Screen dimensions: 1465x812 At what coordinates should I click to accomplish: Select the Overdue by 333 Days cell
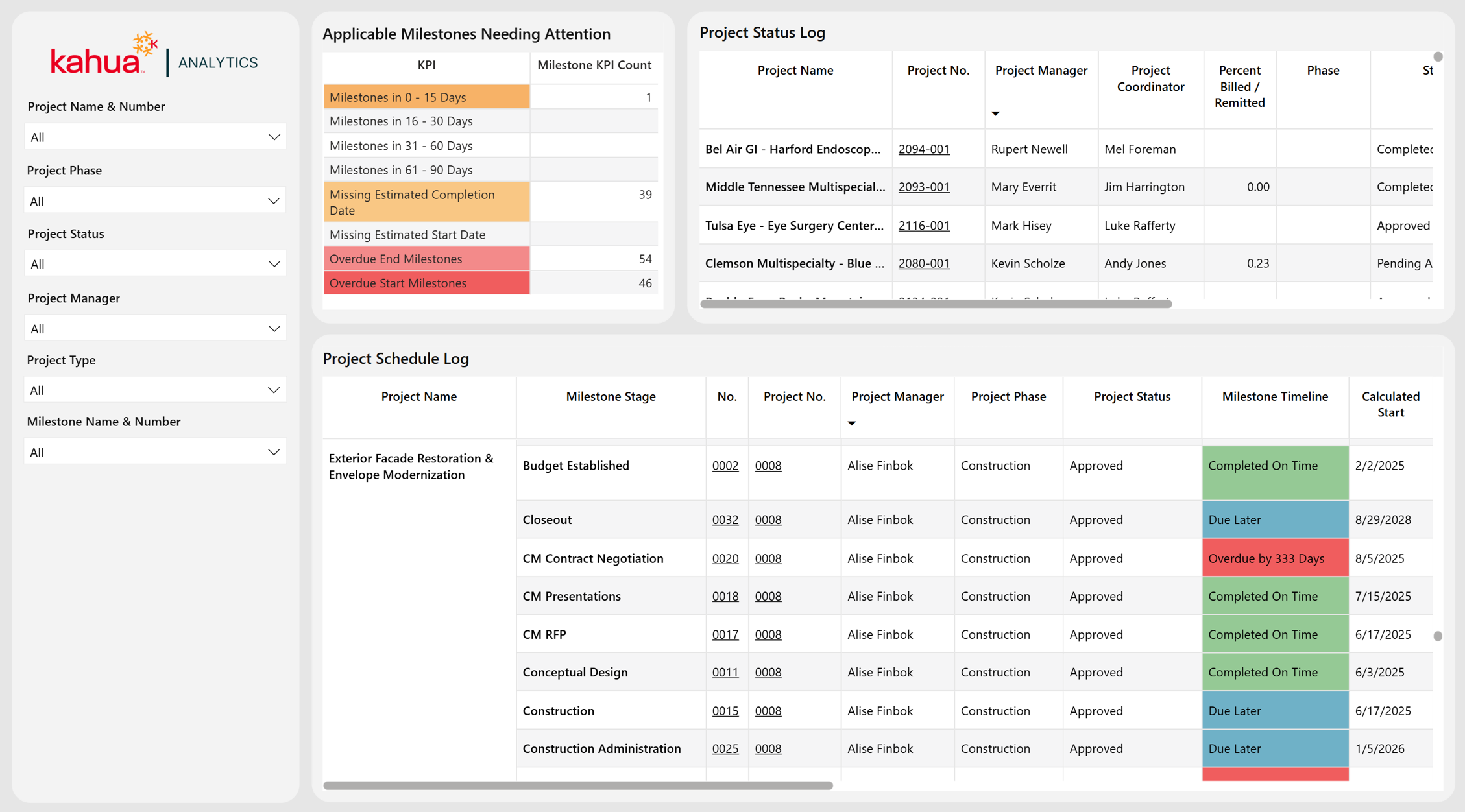pyautogui.click(x=1275, y=558)
